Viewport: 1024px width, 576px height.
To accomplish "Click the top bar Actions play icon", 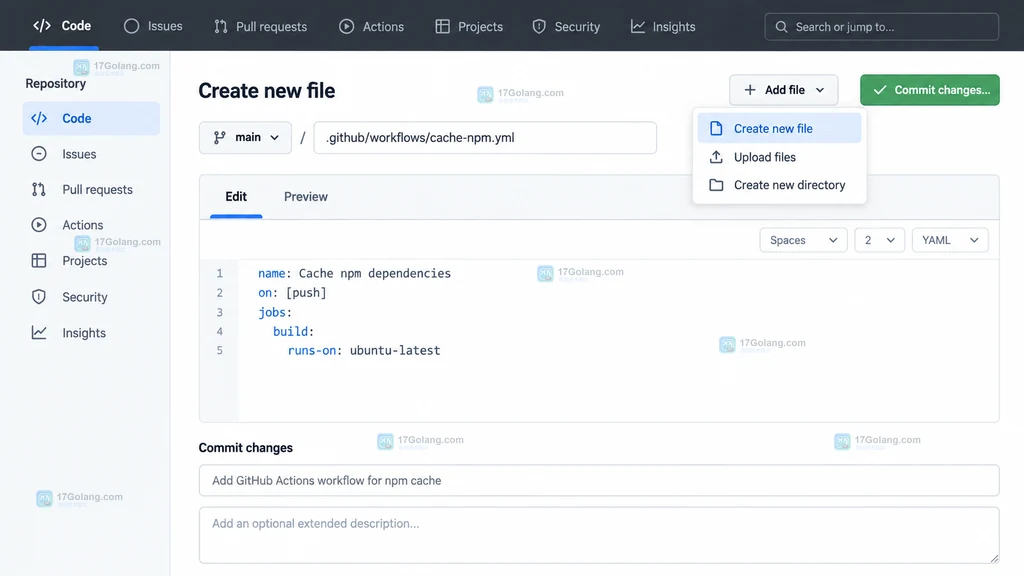I will (346, 26).
